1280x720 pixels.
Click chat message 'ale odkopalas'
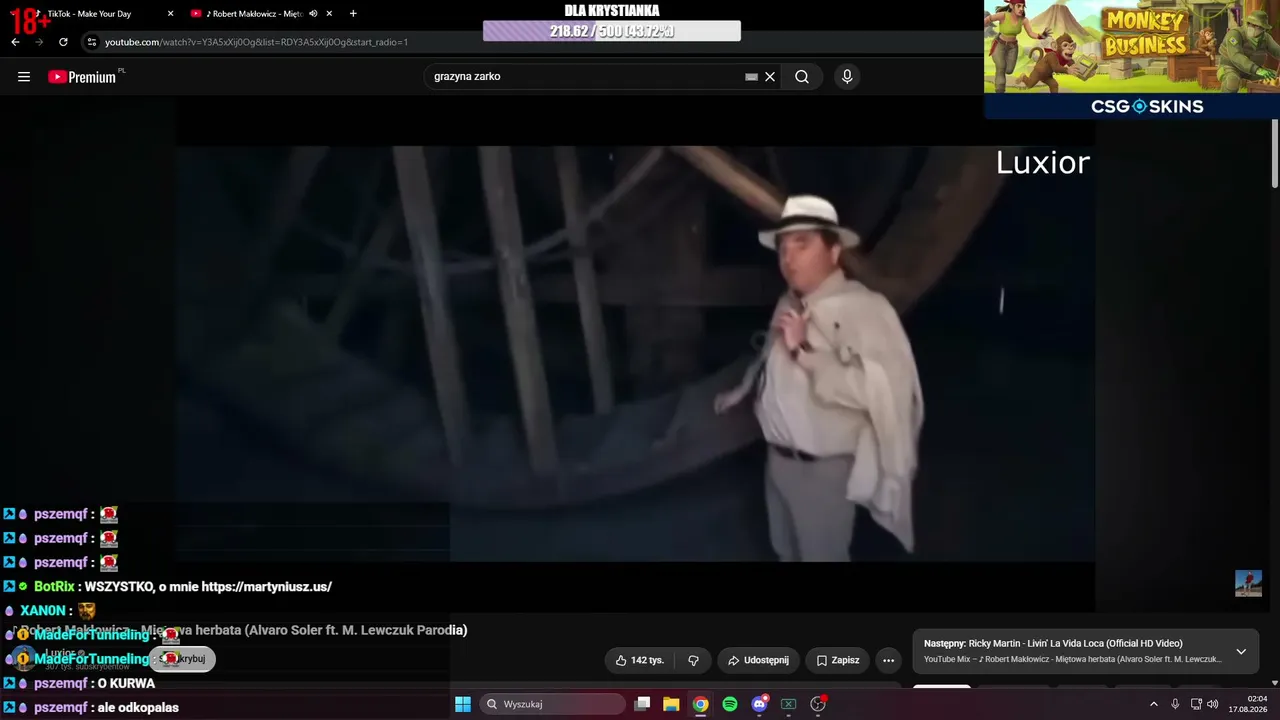point(138,708)
